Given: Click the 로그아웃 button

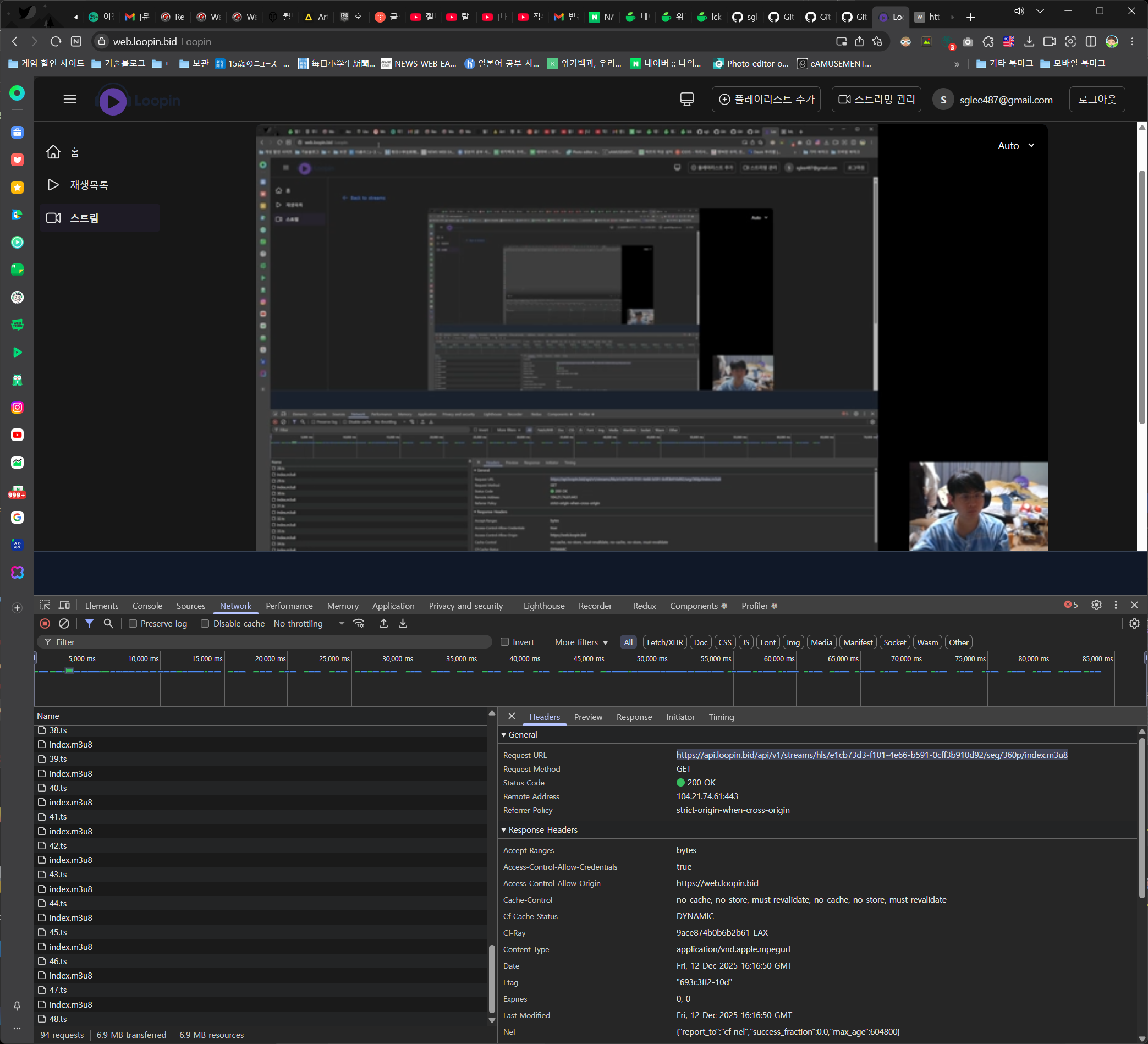Looking at the screenshot, I should click(1096, 99).
